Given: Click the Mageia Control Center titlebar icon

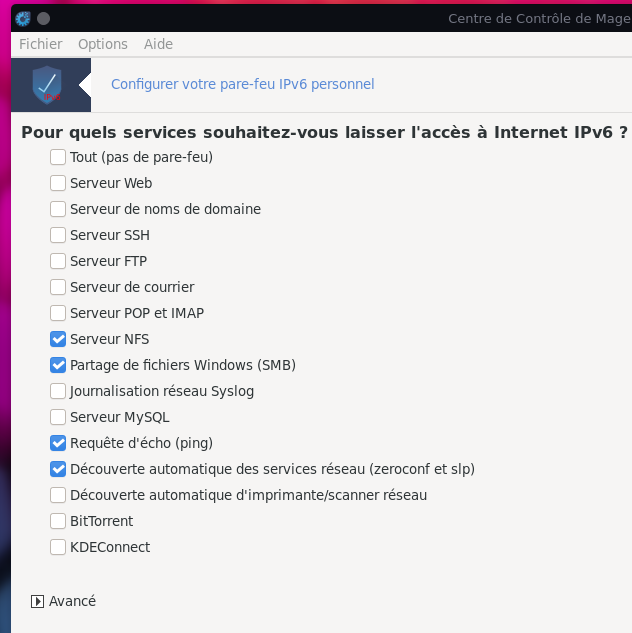Looking at the screenshot, I should [x=23, y=18].
